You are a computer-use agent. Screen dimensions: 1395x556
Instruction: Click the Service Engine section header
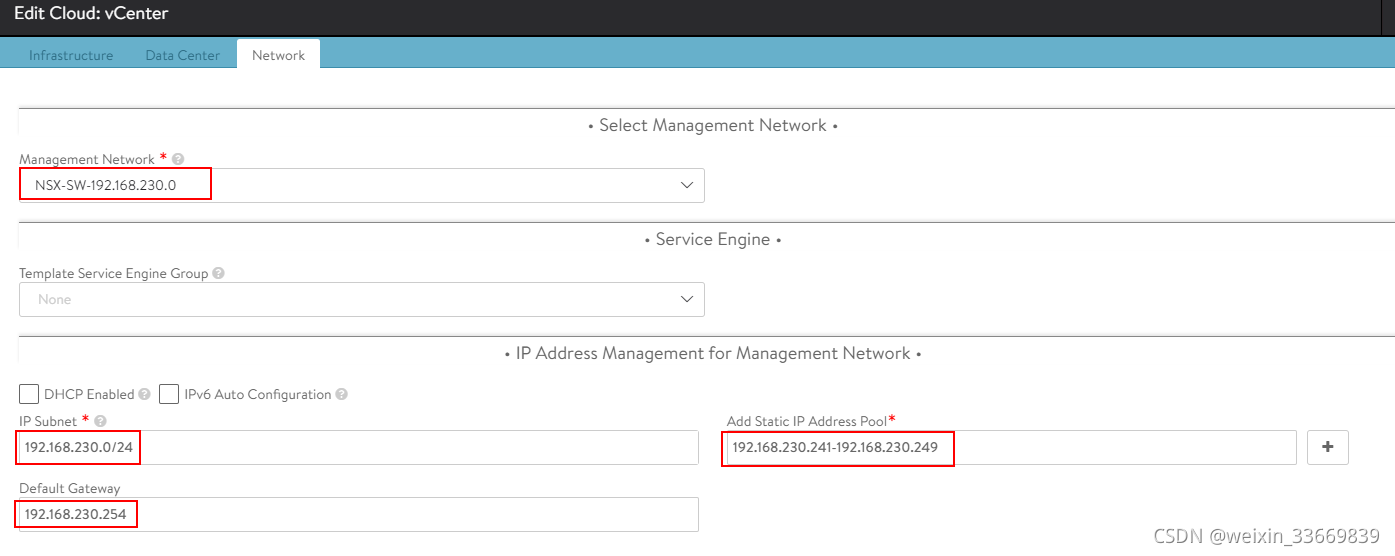(712, 240)
